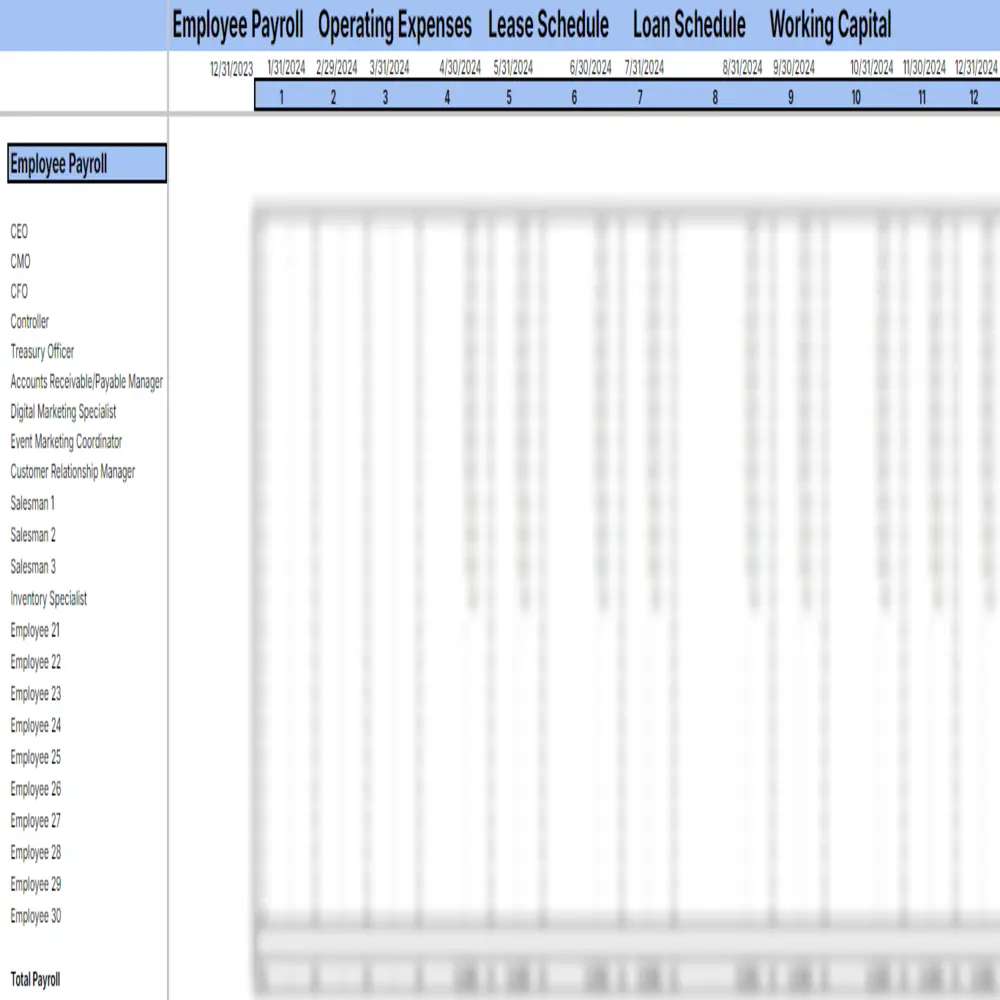Click period 12 column header
1000x1000 pixels.
pos(974,97)
